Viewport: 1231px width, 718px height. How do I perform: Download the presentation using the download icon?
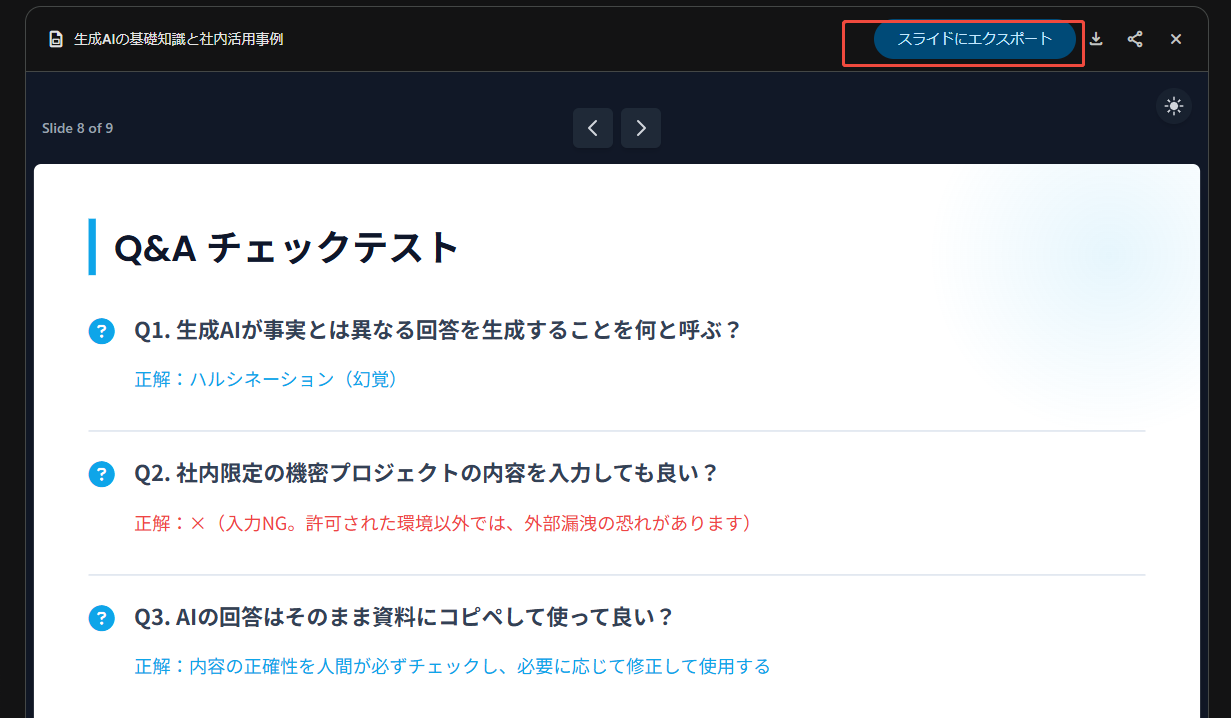[1096, 39]
